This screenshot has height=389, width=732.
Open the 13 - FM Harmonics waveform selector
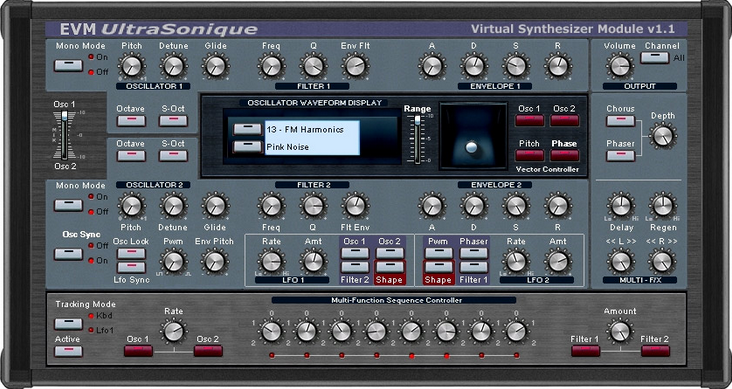tap(247, 129)
